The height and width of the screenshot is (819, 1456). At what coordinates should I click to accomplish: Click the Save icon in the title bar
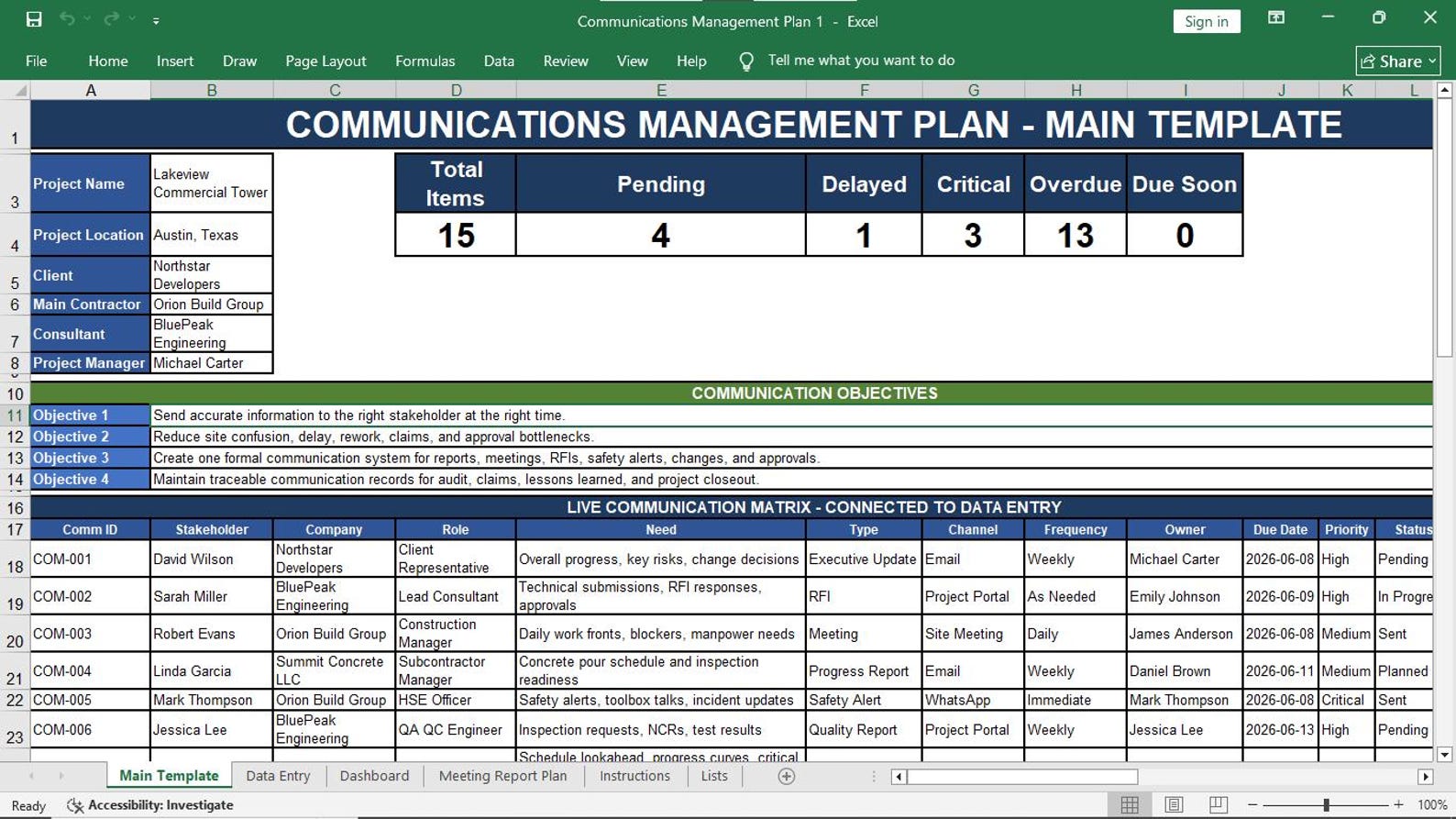point(34,19)
